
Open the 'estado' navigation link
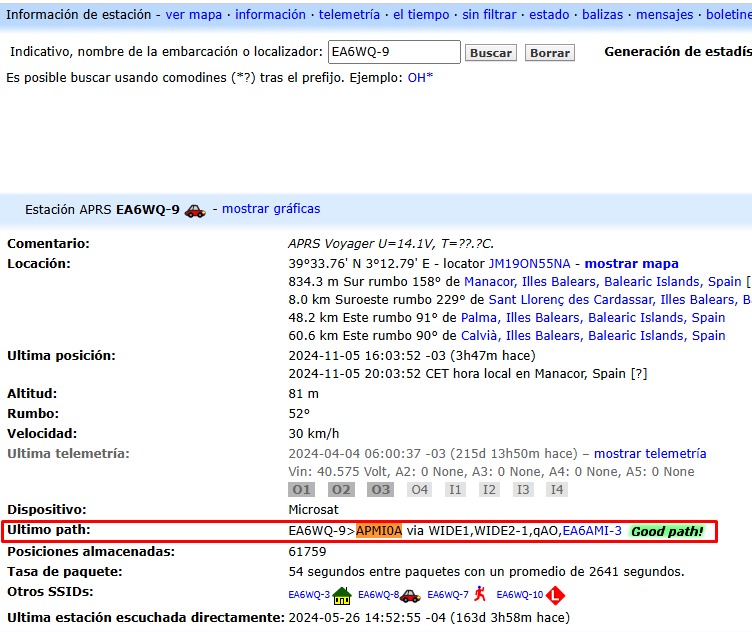549,15
